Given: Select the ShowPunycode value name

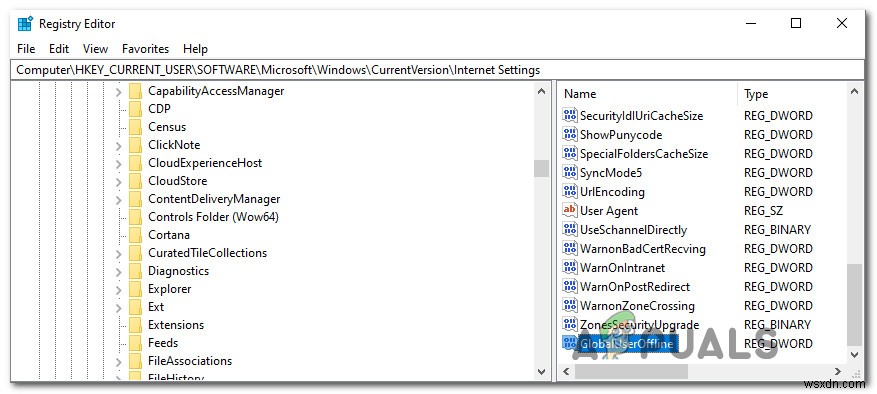Looking at the screenshot, I should (621, 135).
